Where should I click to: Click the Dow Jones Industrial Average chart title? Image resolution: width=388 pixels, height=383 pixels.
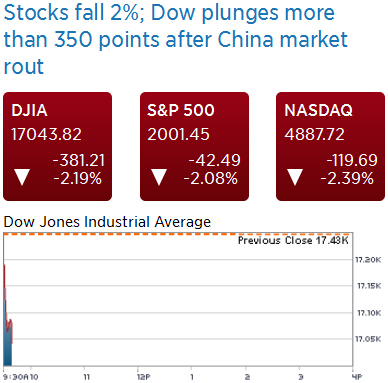point(107,222)
